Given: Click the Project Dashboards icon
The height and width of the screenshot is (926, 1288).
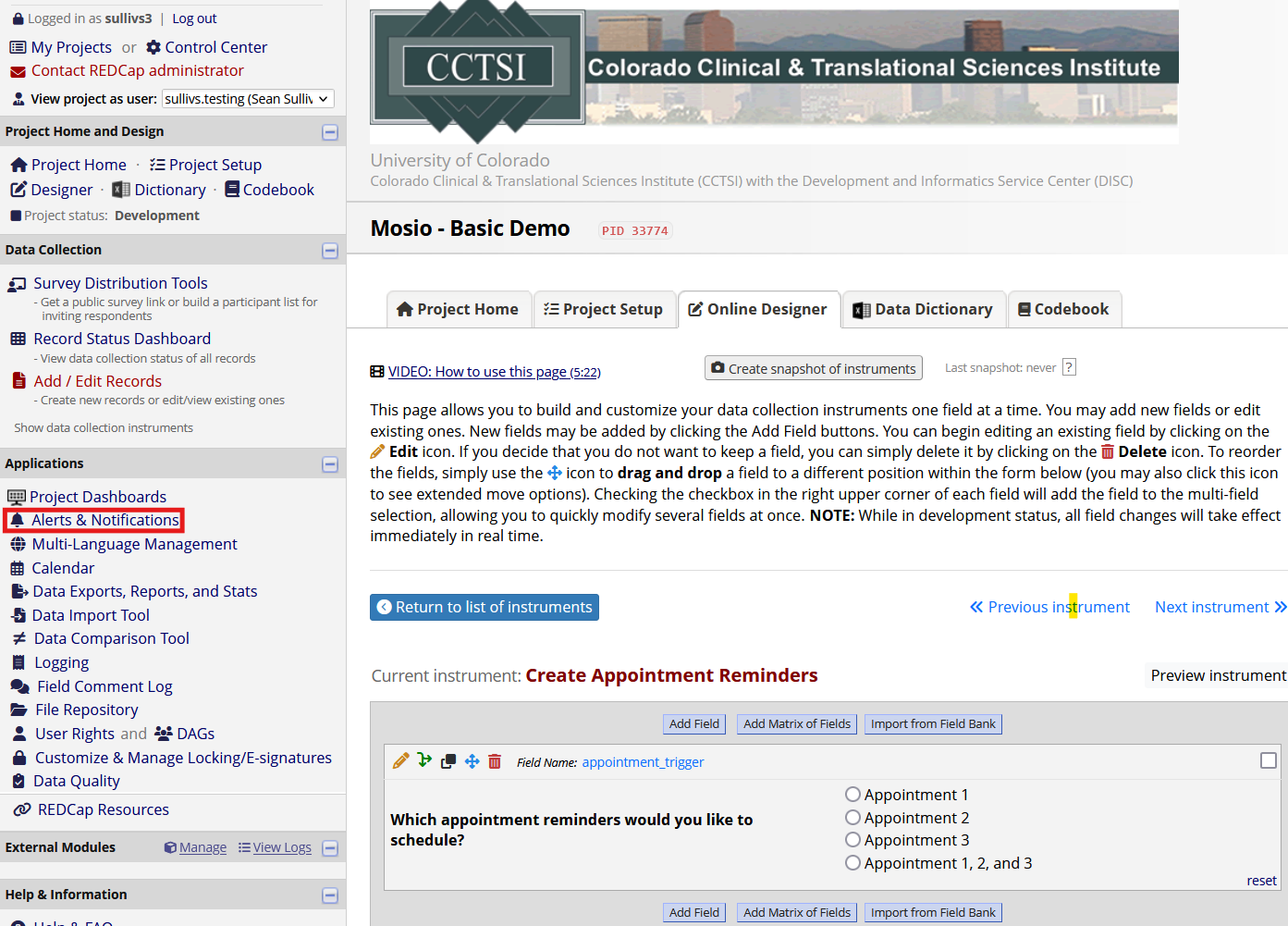Looking at the screenshot, I should click(17, 497).
